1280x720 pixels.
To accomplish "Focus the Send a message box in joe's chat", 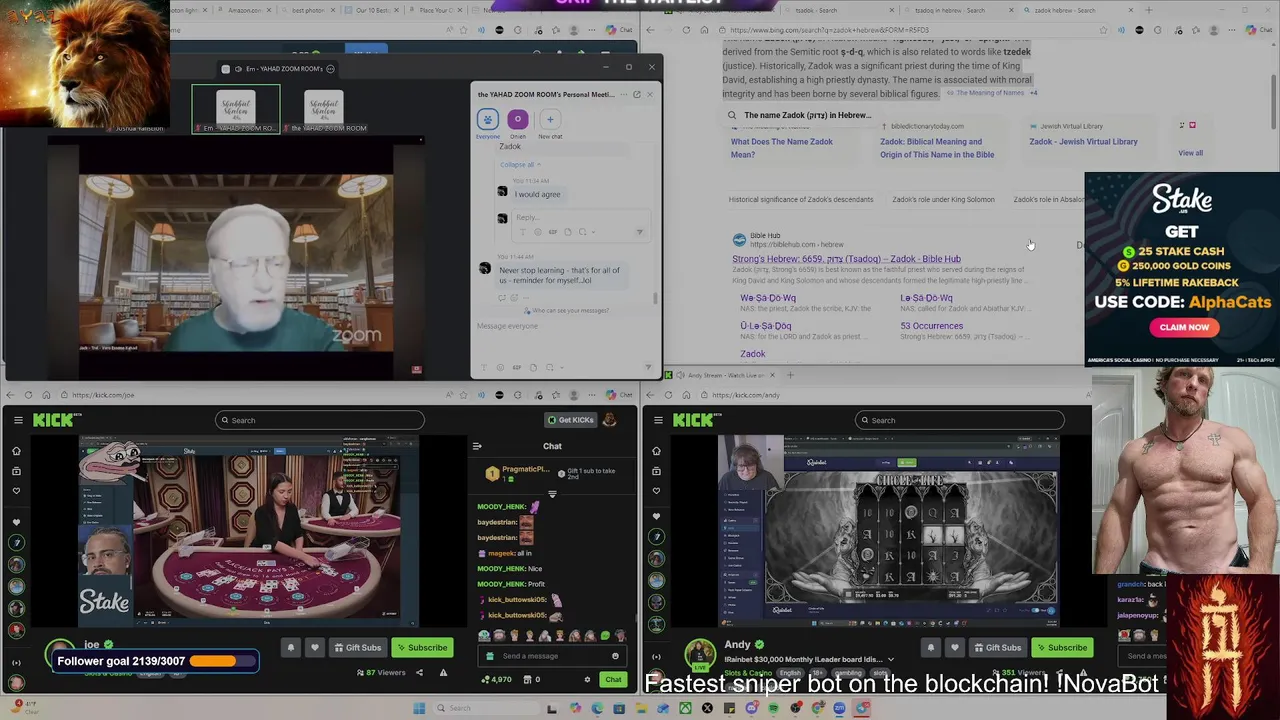I will 551,656.
